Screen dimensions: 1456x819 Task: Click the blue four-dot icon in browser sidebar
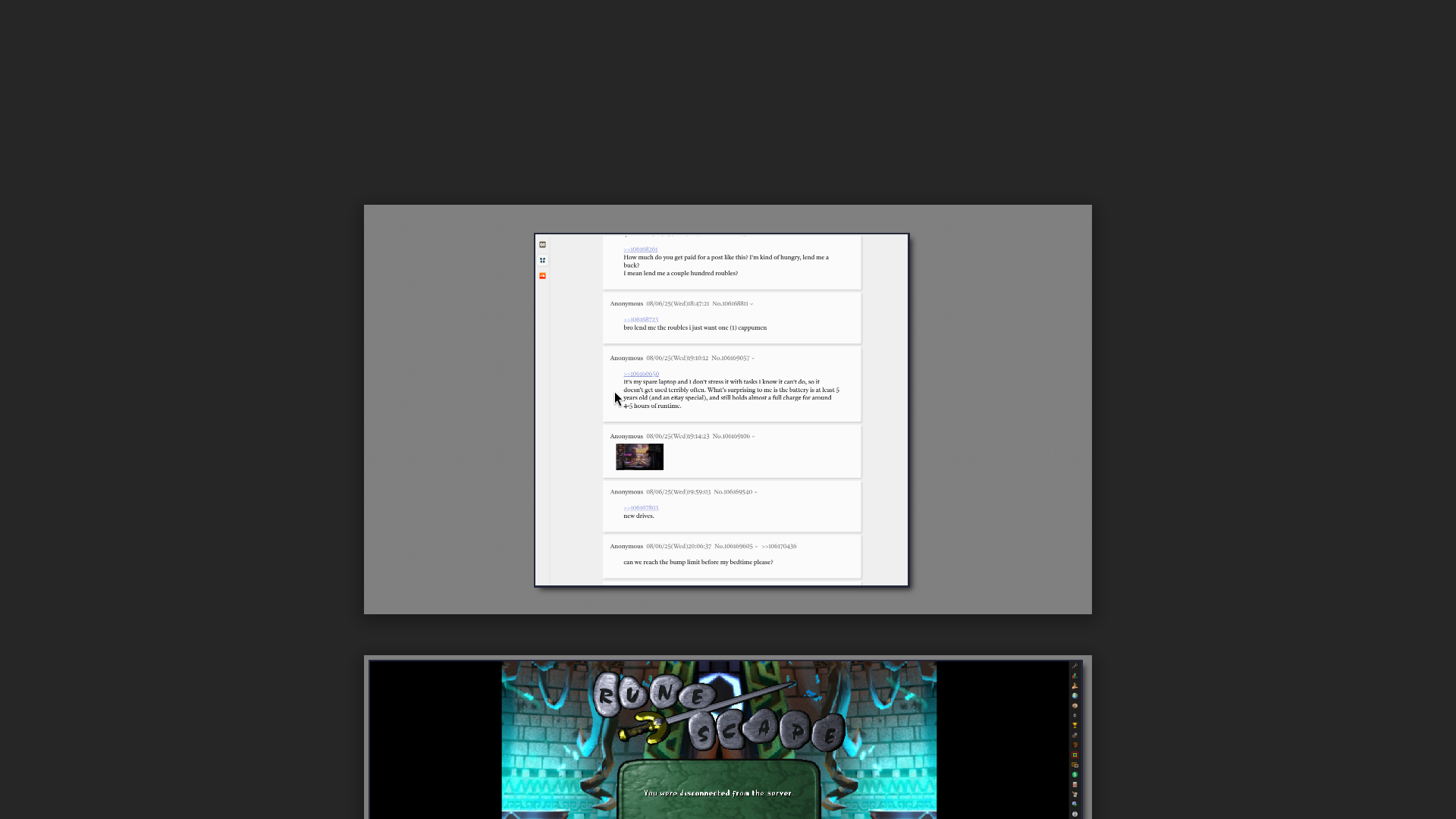click(542, 260)
